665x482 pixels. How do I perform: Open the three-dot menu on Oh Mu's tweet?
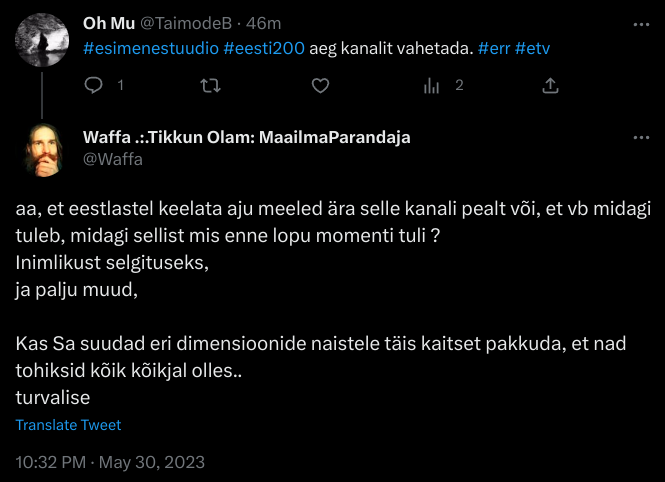click(641, 23)
